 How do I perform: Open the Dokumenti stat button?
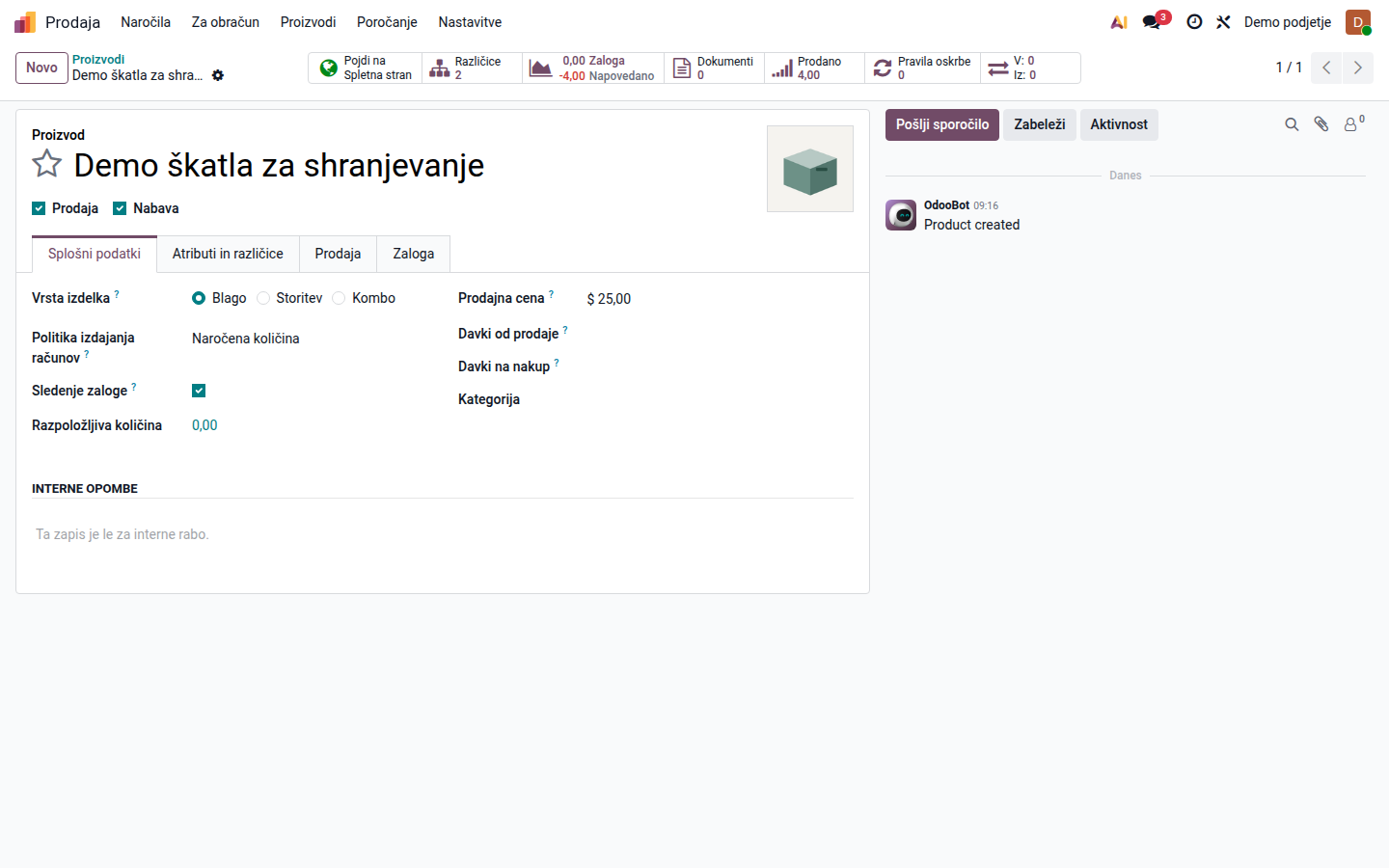(715, 68)
